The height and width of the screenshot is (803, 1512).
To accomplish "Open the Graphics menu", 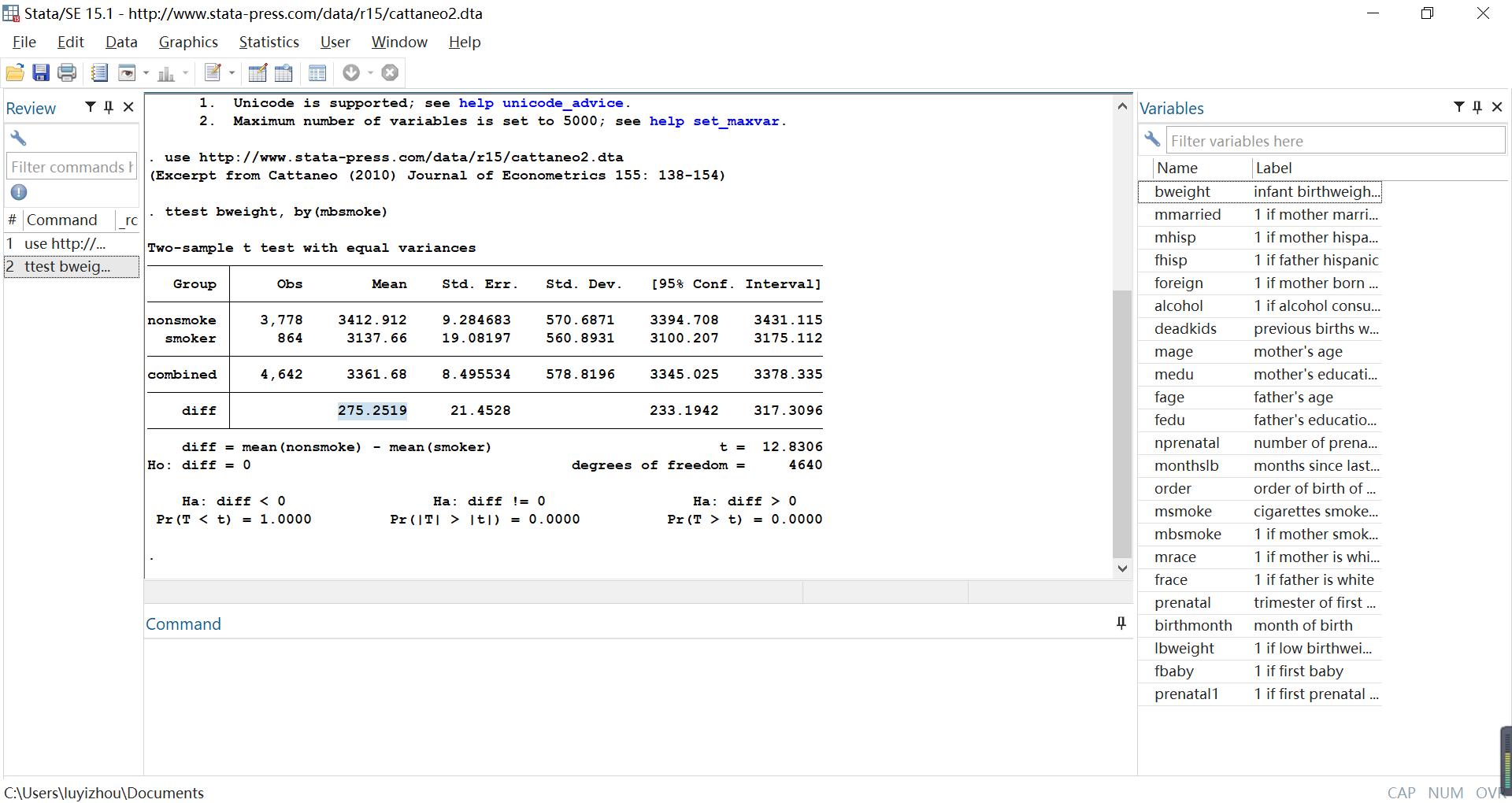I will (x=188, y=43).
